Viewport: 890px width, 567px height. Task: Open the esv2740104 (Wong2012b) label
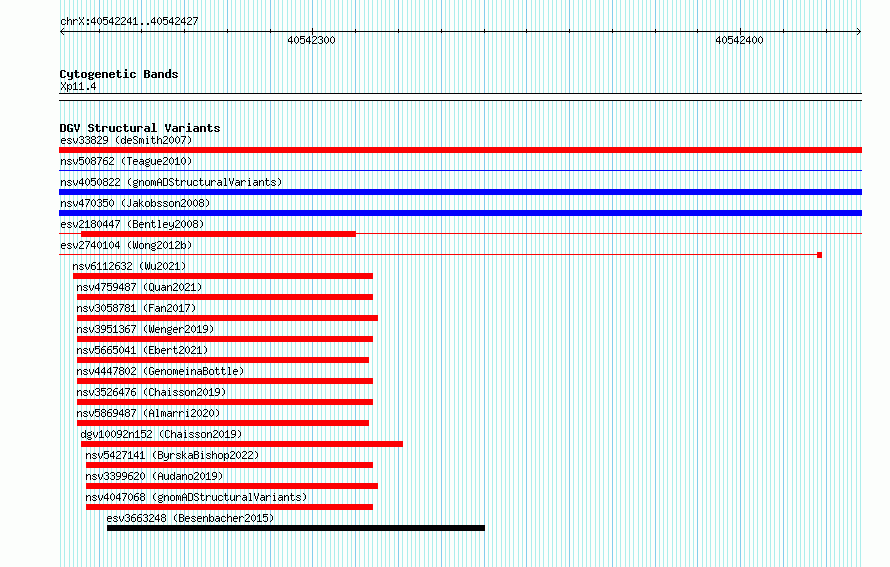pyautogui.click(x=126, y=245)
